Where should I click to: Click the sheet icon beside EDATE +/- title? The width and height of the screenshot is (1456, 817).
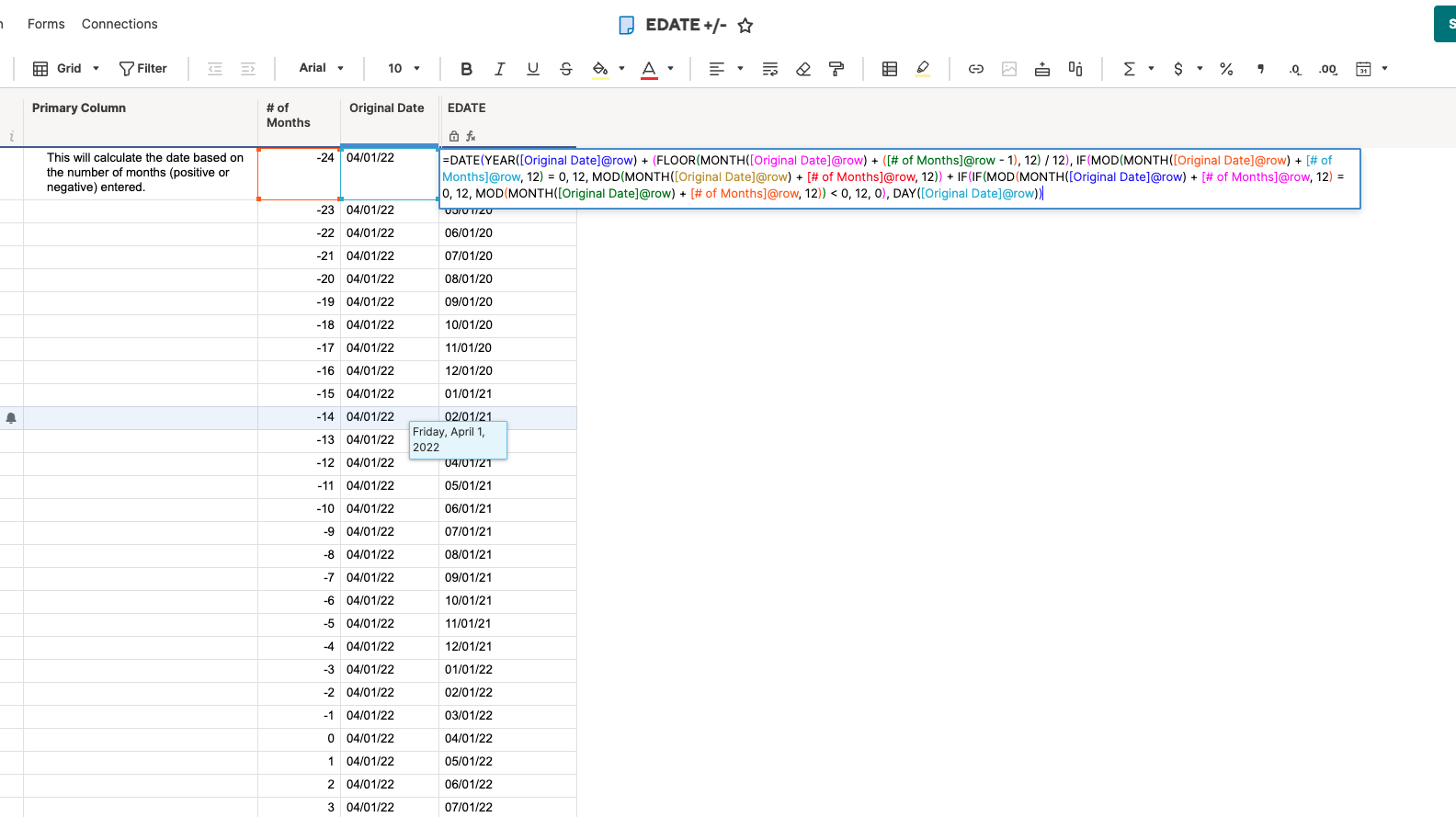coord(626,26)
